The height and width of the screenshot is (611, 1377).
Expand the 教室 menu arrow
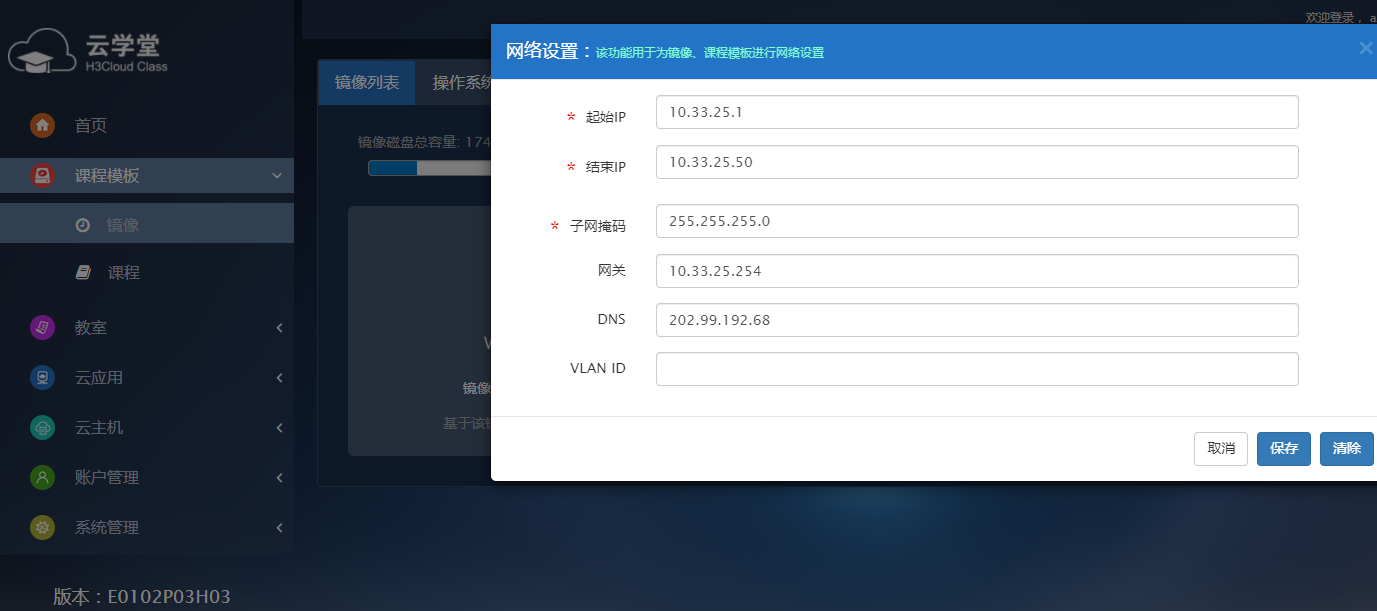[x=279, y=328]
